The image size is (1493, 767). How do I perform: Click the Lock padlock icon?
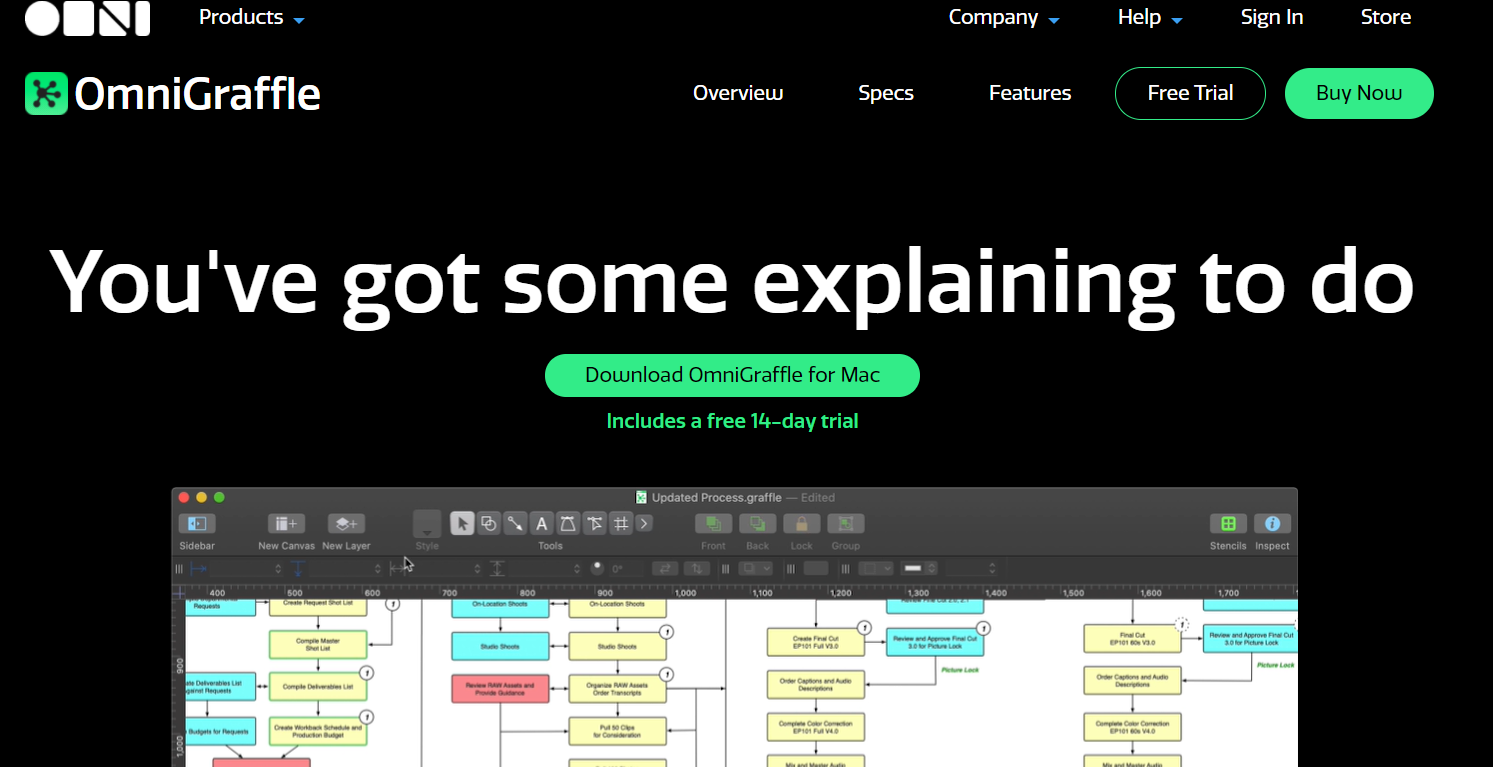(x=801, y=523)
